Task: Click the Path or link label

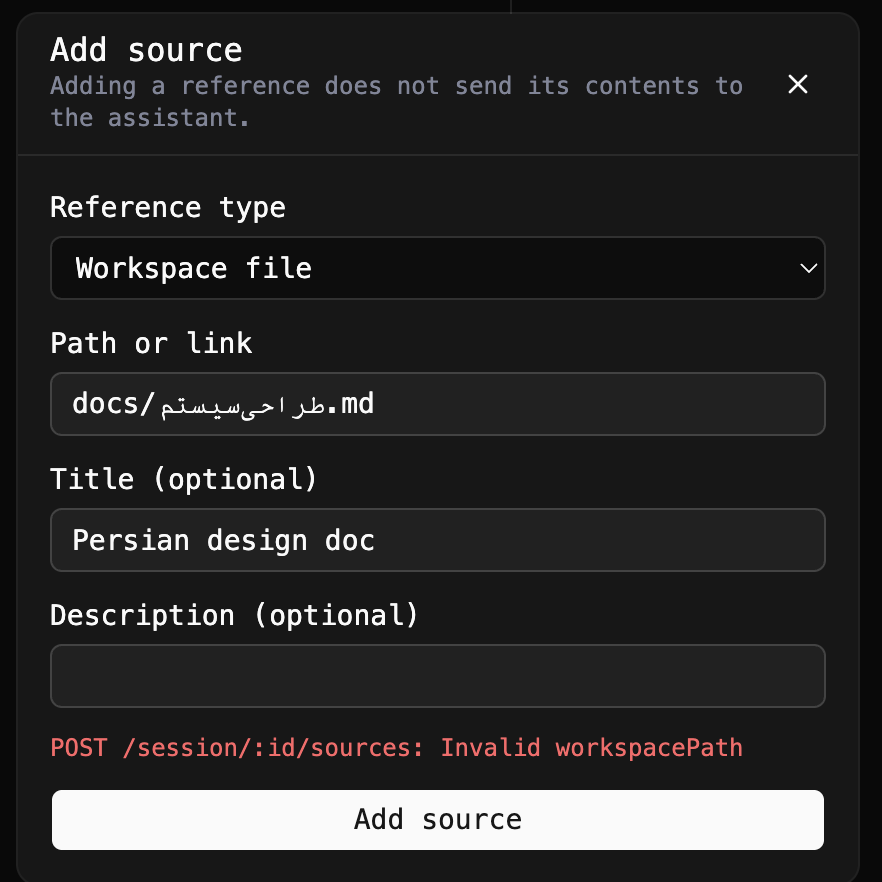Action: (151, 343)
